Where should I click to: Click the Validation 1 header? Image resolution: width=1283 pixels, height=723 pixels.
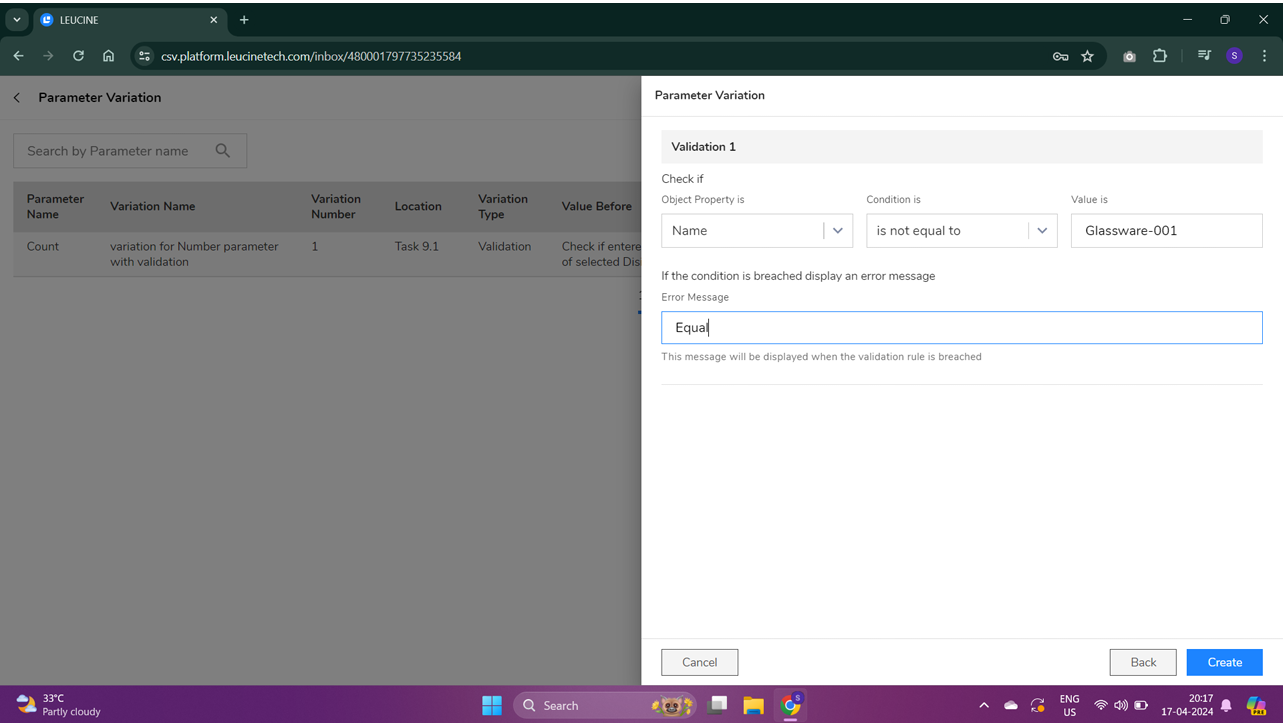tap(962, 147)
